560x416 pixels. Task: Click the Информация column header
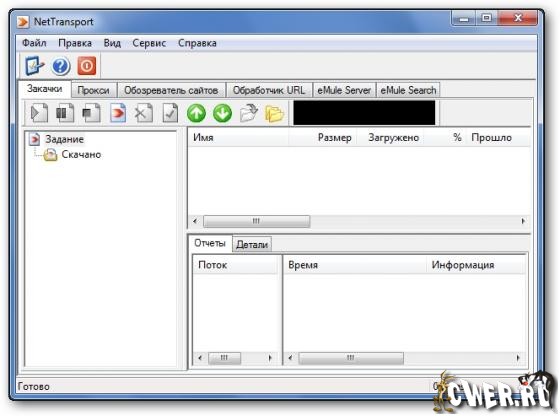click(x=476, y=265)
